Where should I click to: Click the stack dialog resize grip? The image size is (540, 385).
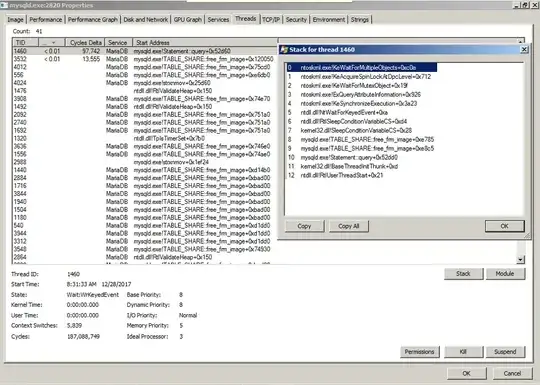click(x=527, y=236)
